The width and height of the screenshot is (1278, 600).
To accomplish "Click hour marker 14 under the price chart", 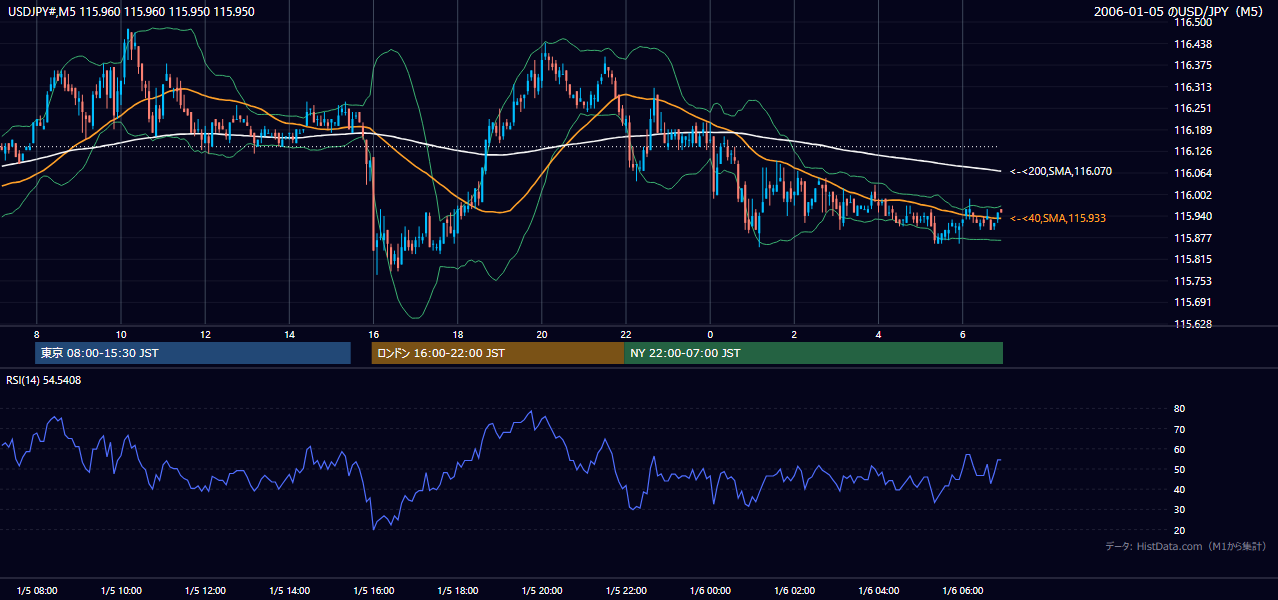I will [289, 334].
